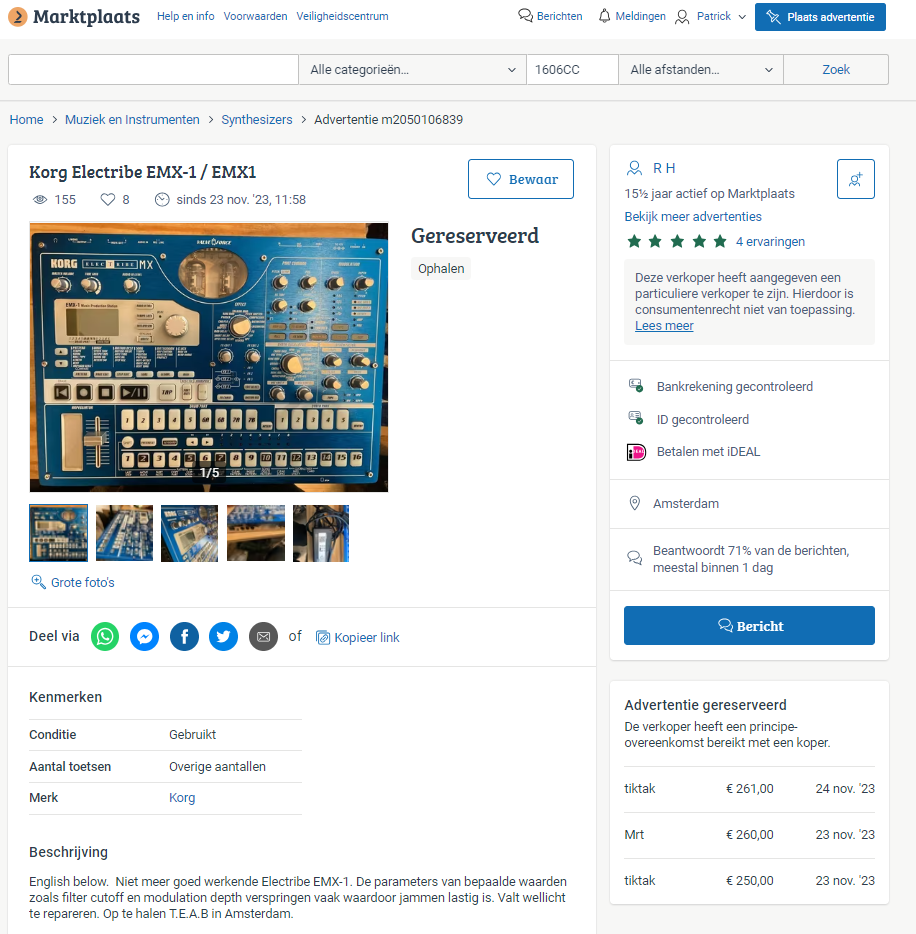Viewport: 916px width, 934px height.
Task: Share the ad via Facebook
Action: pos(185,637)
